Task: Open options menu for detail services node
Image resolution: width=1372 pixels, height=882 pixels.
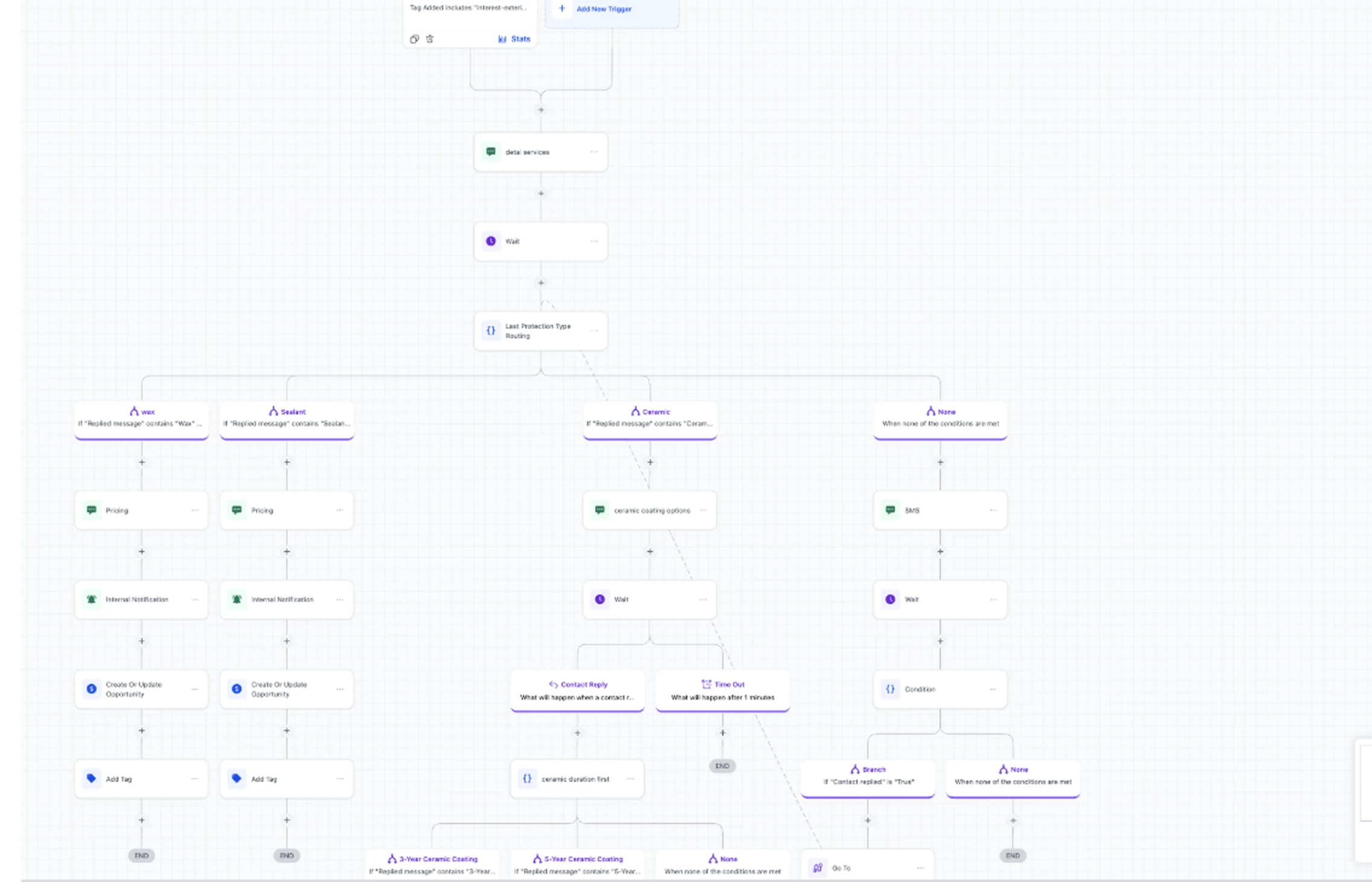Action: pos(594,152)
